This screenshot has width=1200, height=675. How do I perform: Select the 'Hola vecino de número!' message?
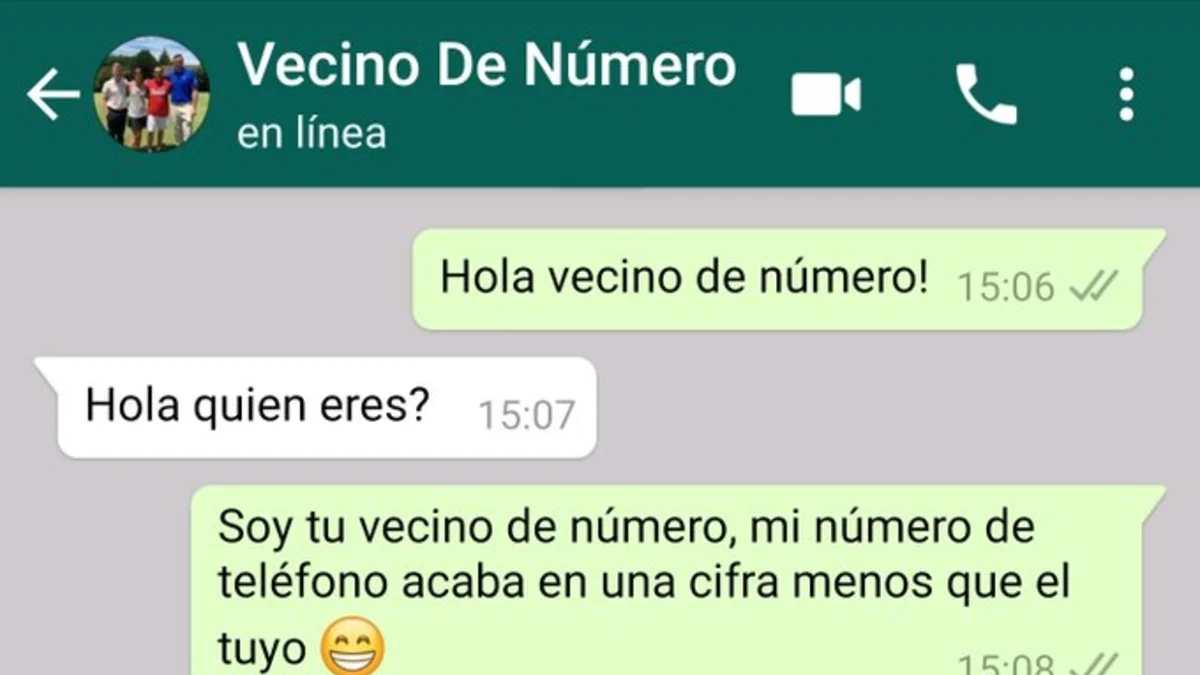[x=789, y=280]
